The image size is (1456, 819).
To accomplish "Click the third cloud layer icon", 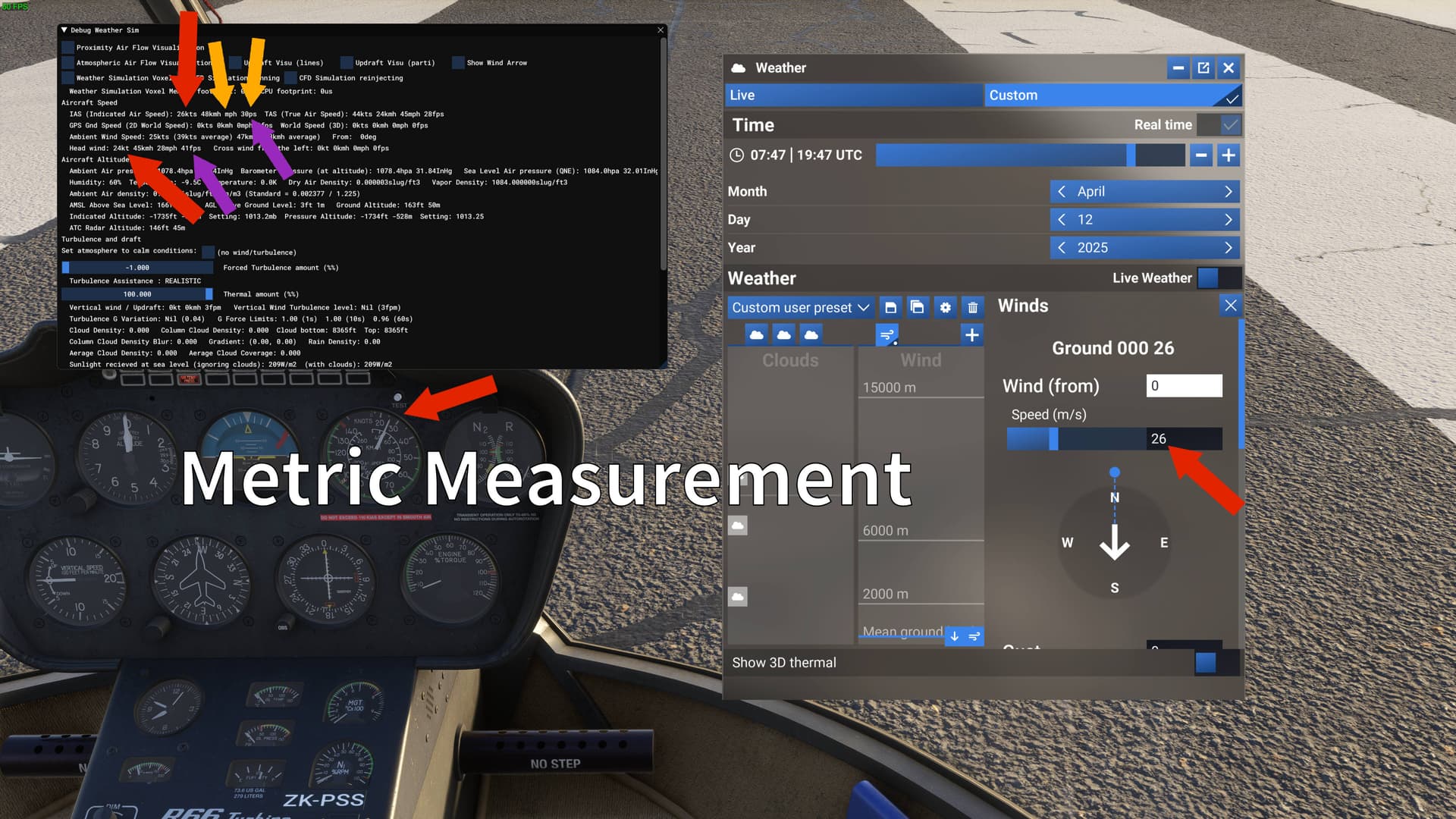I will pos(811,334).
